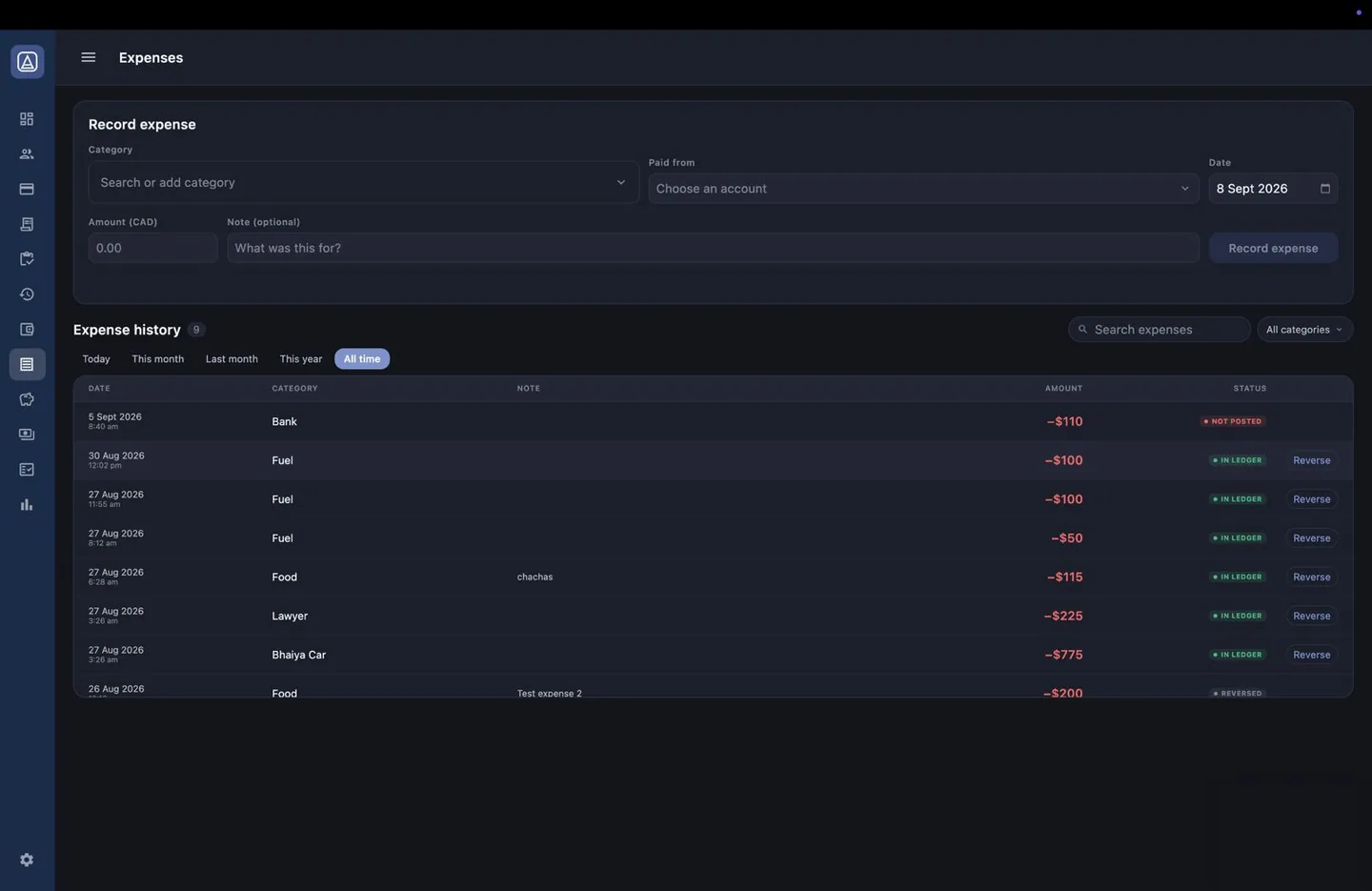The height and width of the screenshot is (891, 1372).
Task: Reverse the Food chachas expense
Action: pos(1311,577)
